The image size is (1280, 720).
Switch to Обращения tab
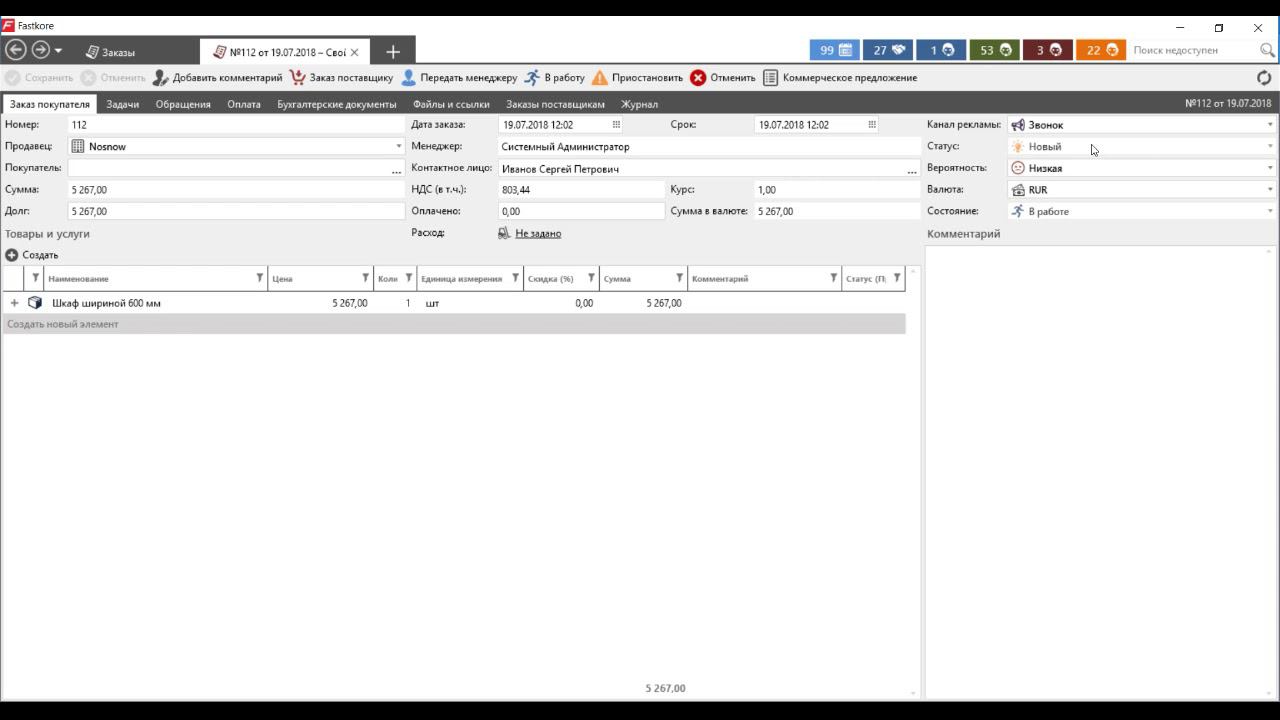tap(183, 104)
